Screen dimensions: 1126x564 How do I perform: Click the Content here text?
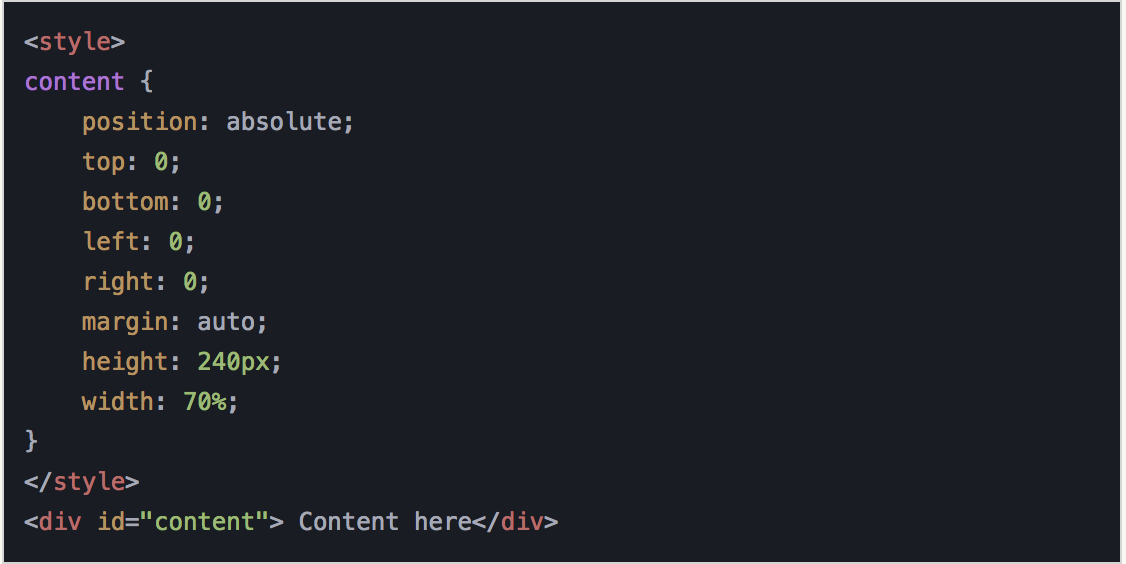click(x=385, y=522)
